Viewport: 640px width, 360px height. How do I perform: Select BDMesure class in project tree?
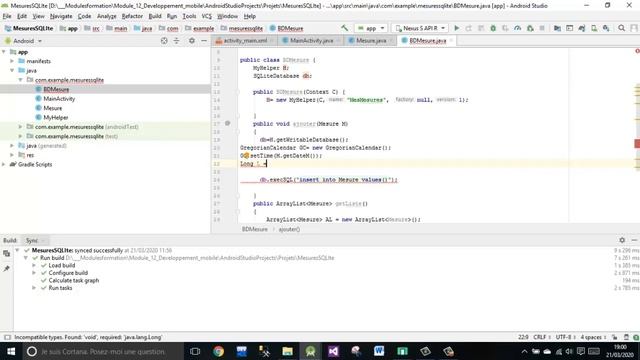pyautogui.click(x=56, y=89)
